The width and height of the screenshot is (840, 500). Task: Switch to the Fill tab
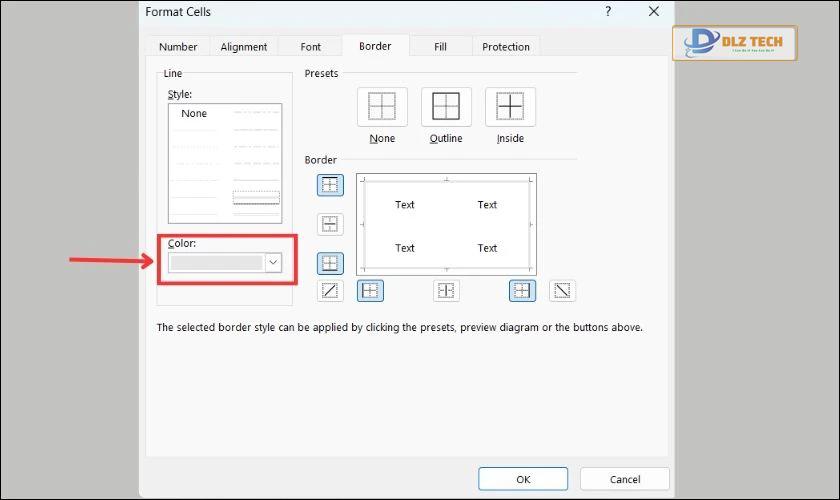(x=440, y=47)
